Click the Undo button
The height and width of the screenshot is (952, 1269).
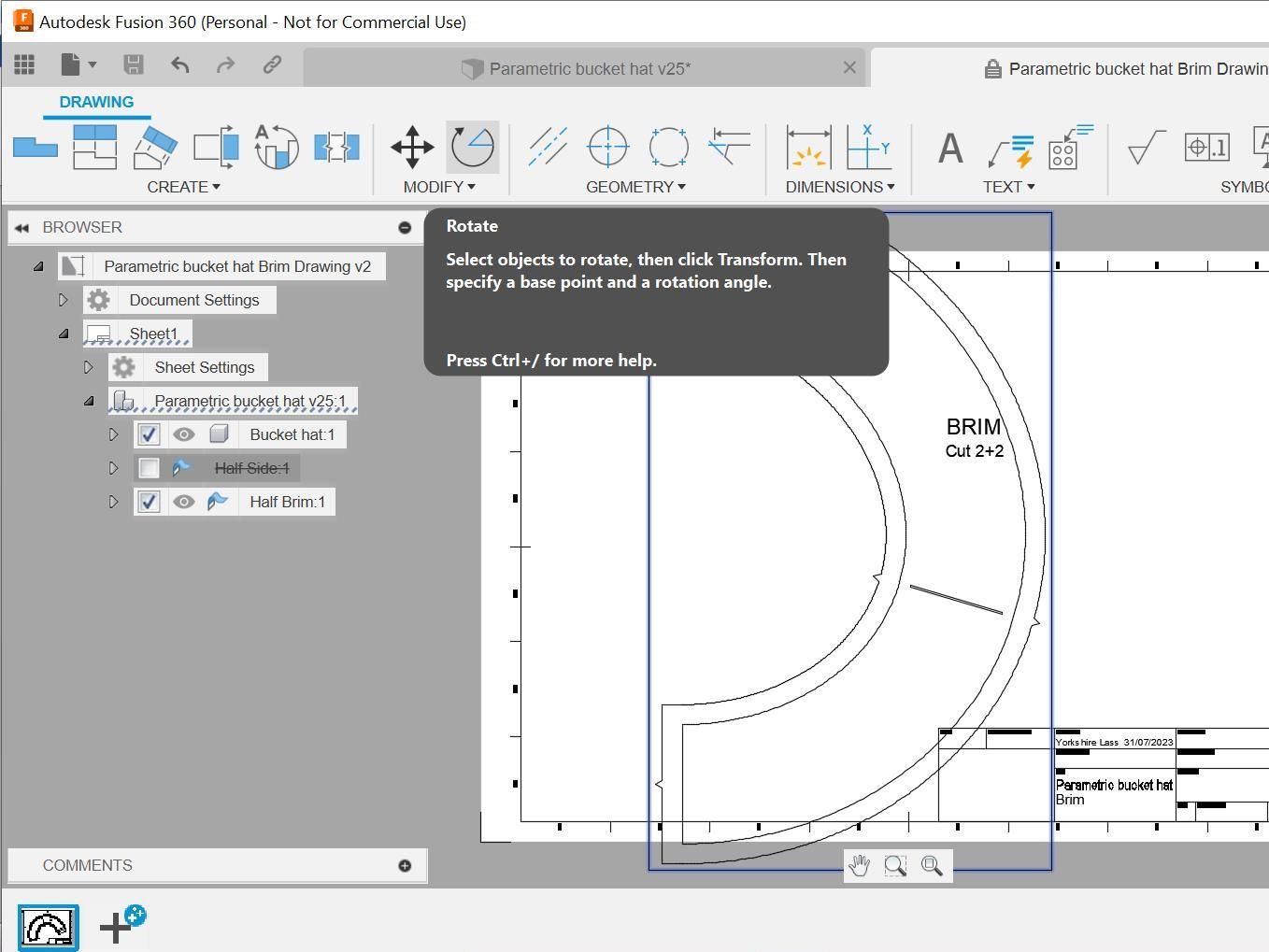(180, 64)
